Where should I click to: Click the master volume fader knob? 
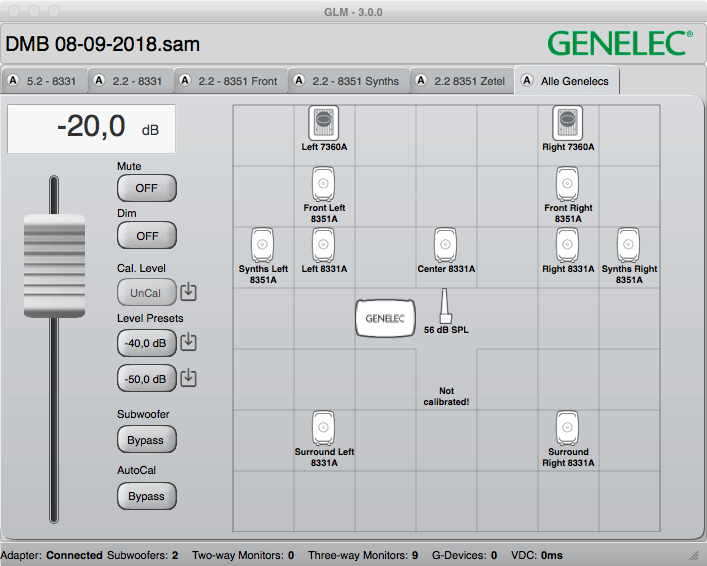coord(54,266)
